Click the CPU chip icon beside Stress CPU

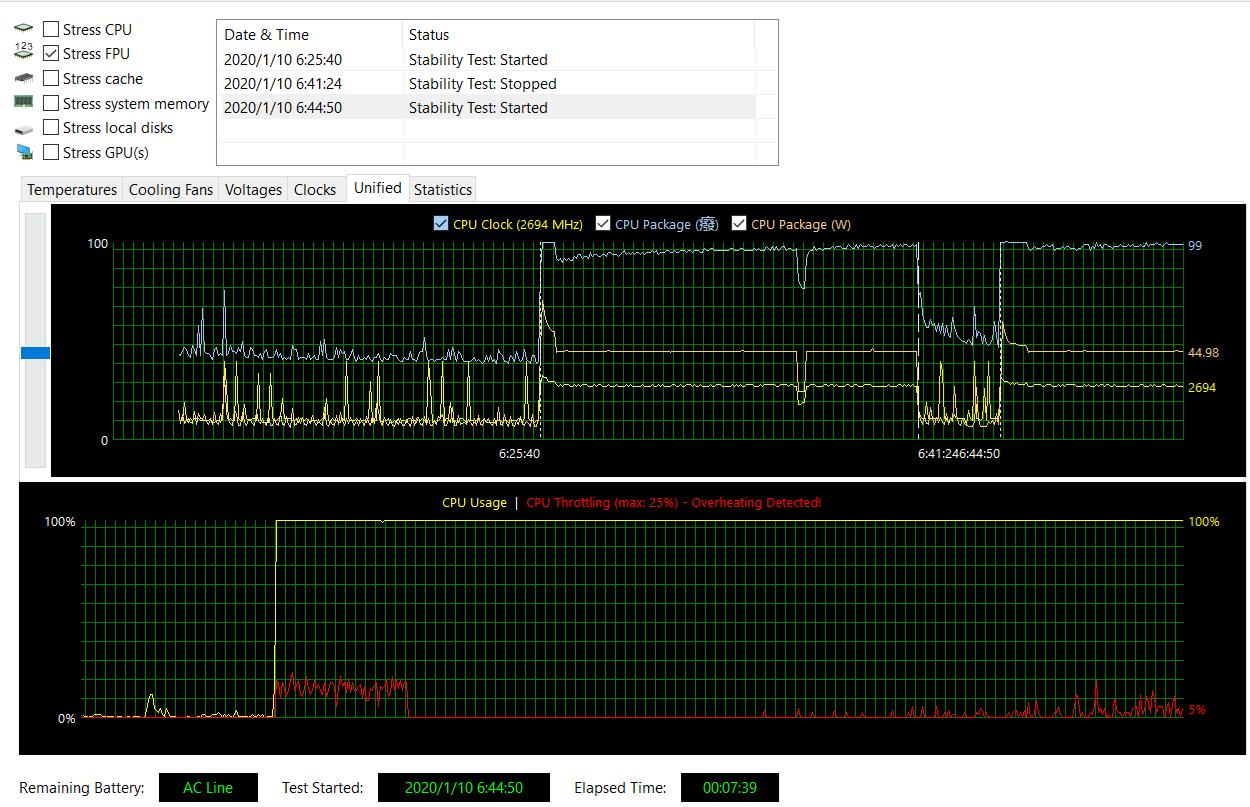click(x=24, y=29)
